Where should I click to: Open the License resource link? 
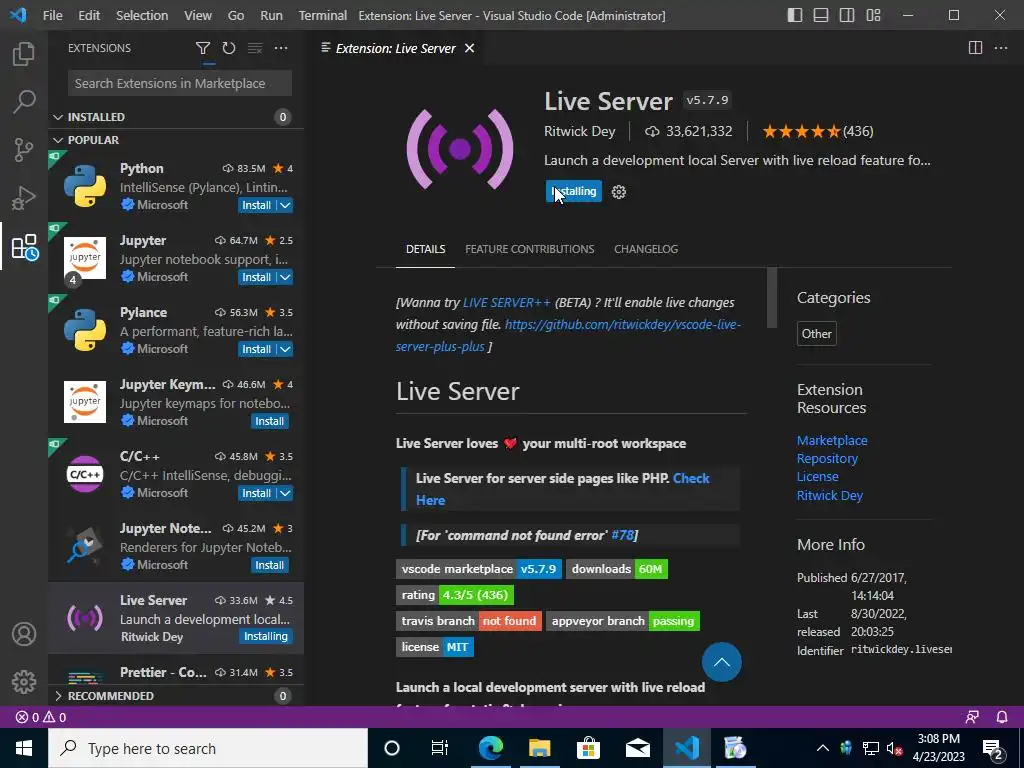pos(818,477)
